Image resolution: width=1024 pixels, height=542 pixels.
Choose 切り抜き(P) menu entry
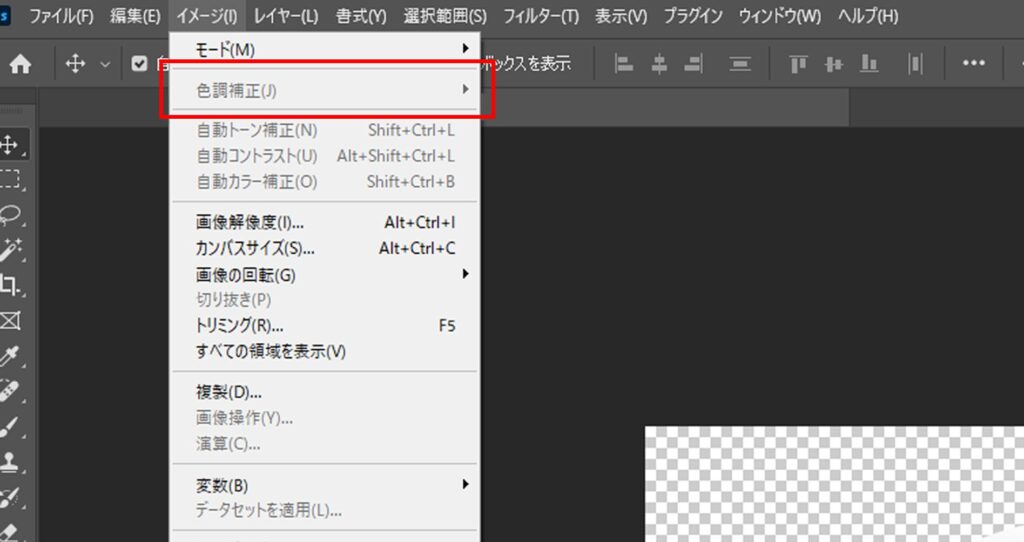click(x=325, y=300)
